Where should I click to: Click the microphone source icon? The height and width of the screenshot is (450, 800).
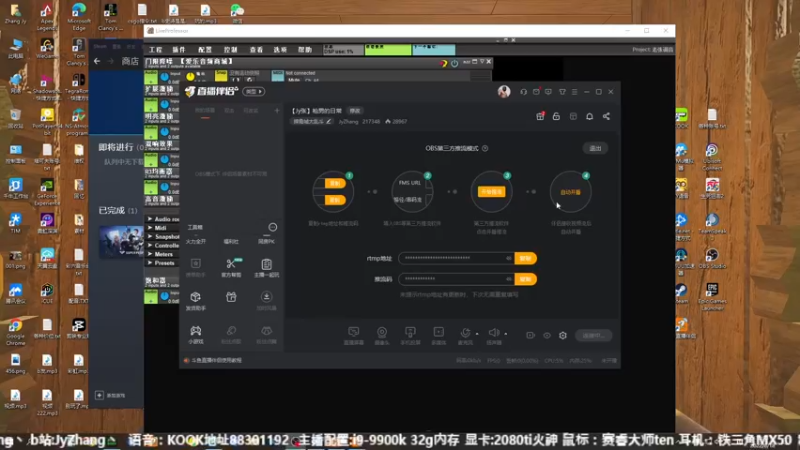point(465,332)
